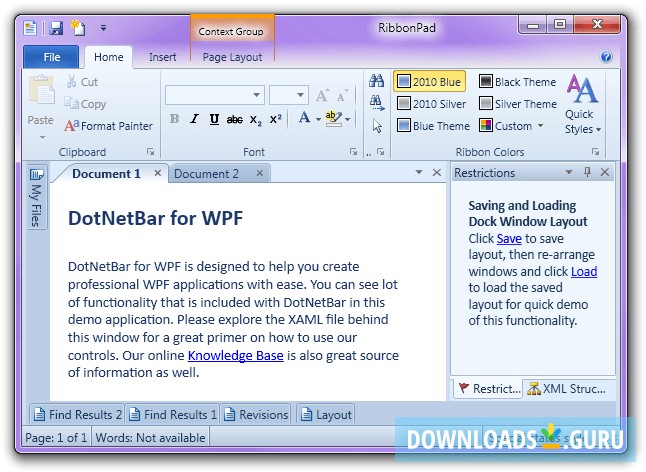Switch to the Page Layout ribbon tab
Viewport: 646px width, 472px height.
point(232,57)
